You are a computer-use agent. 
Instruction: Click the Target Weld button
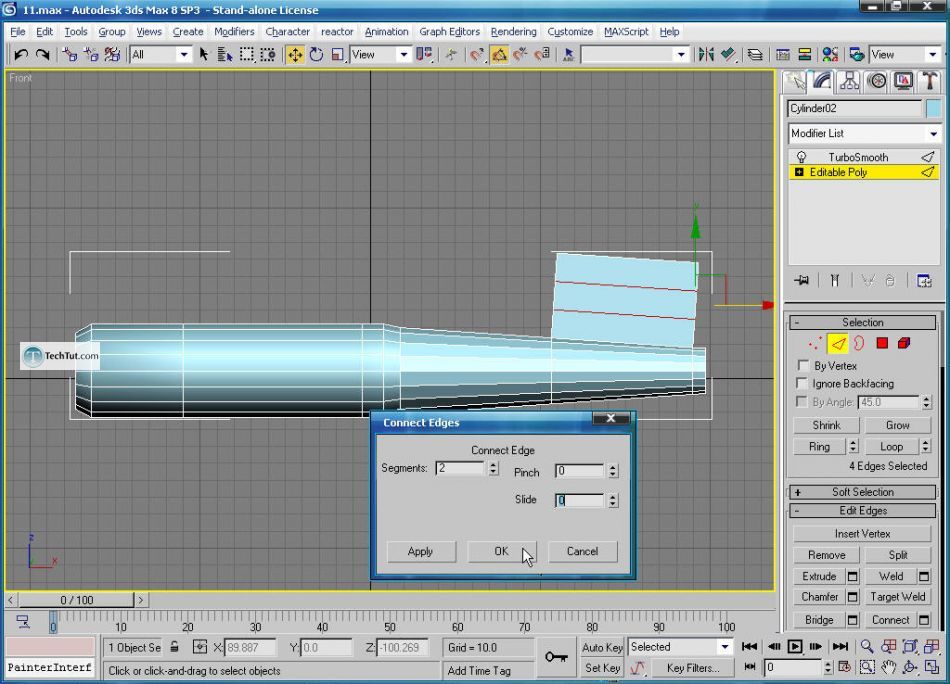[x=898, y=597]
